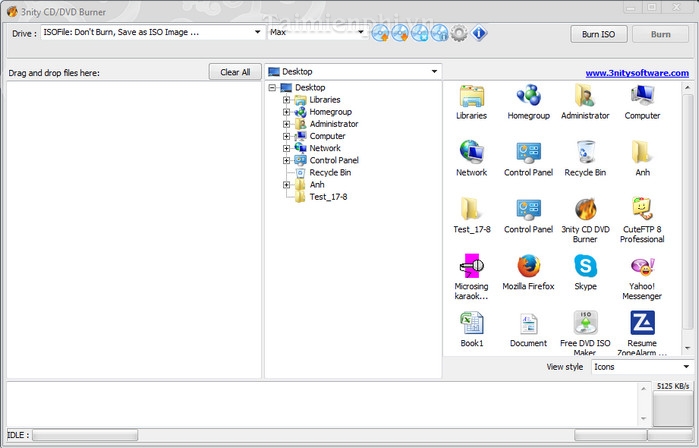Select the Homegroup icon in the file pane
Screen dimensions: 699x448
(x=528, y=95)
